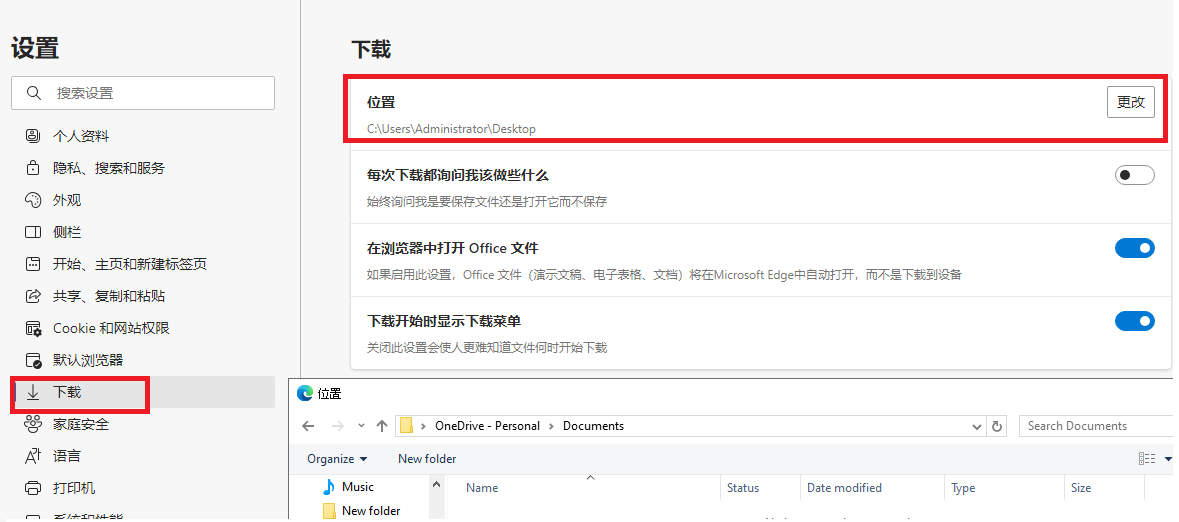1179x522 pixels.
Task: Change view layout icon in dialog
Action: click(x=1147, y=459)
